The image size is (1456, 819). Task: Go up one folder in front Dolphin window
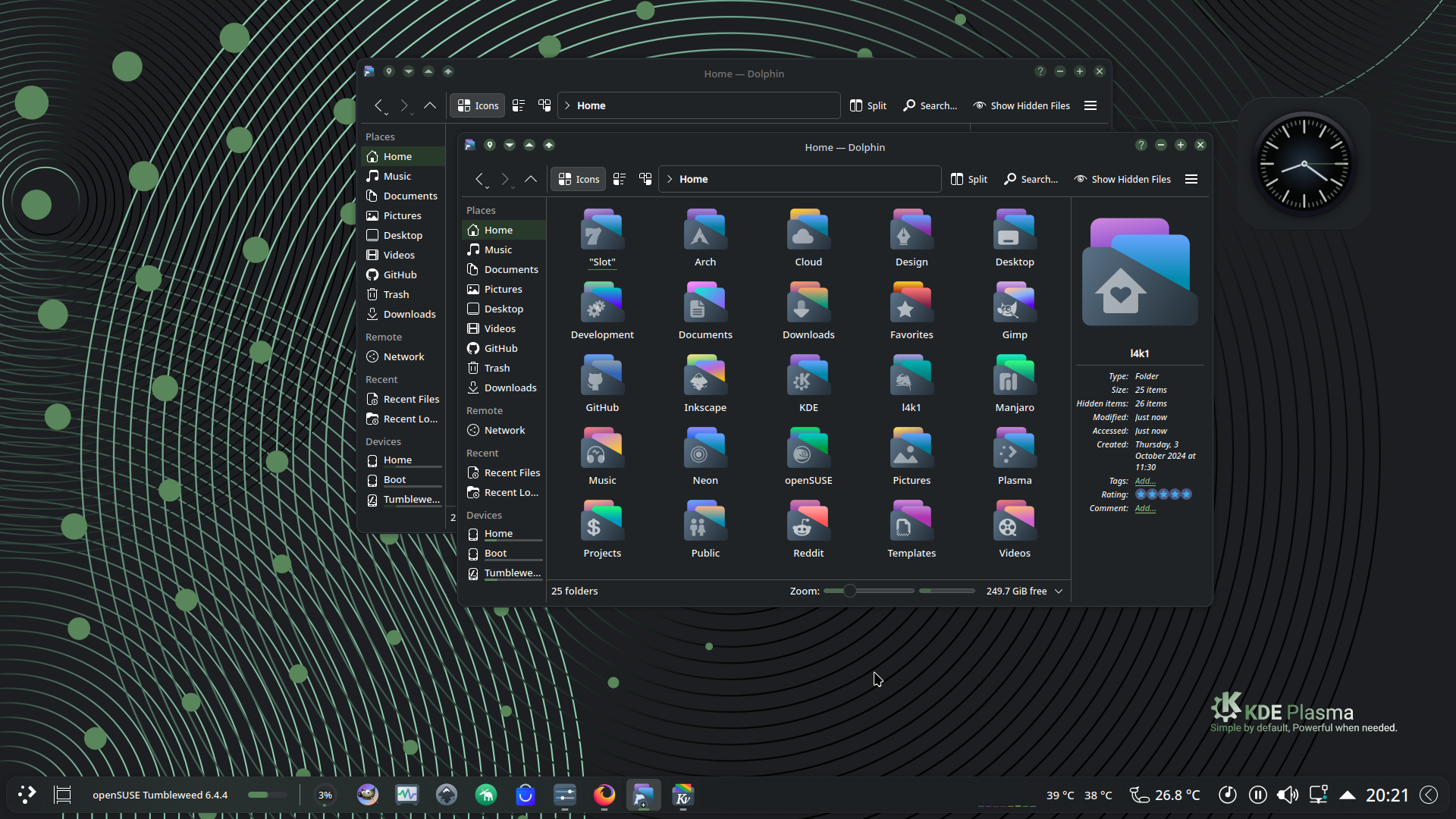pos(531,179)
